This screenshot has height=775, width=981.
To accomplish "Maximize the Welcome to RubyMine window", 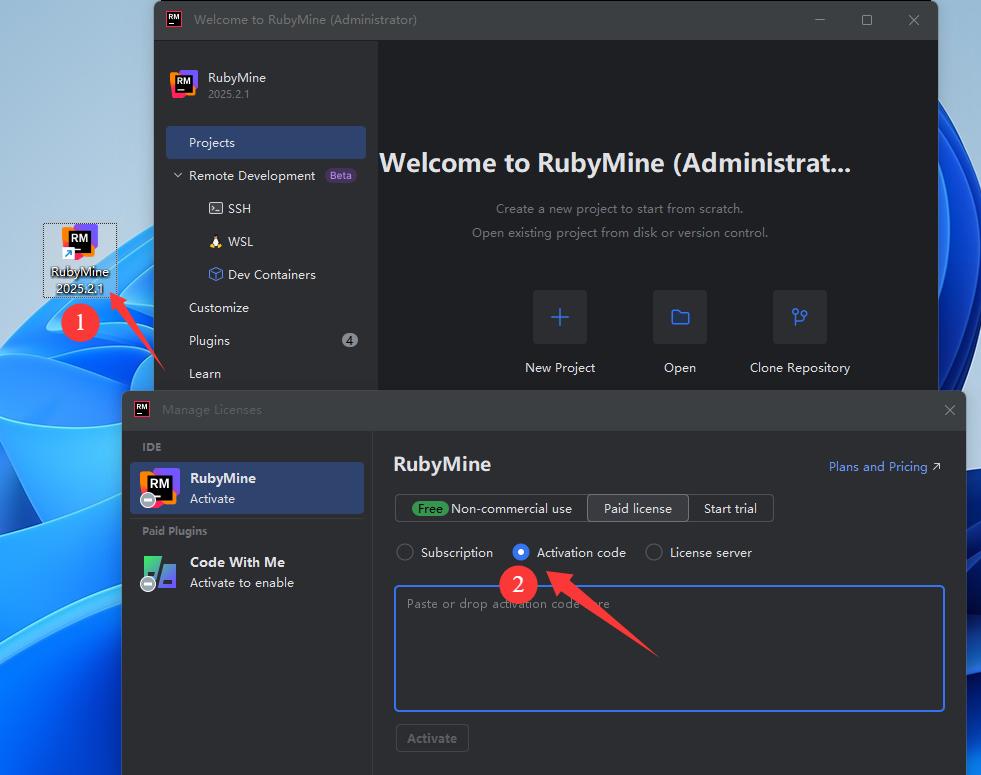I will pyautogui.click(x=867, y=20).
